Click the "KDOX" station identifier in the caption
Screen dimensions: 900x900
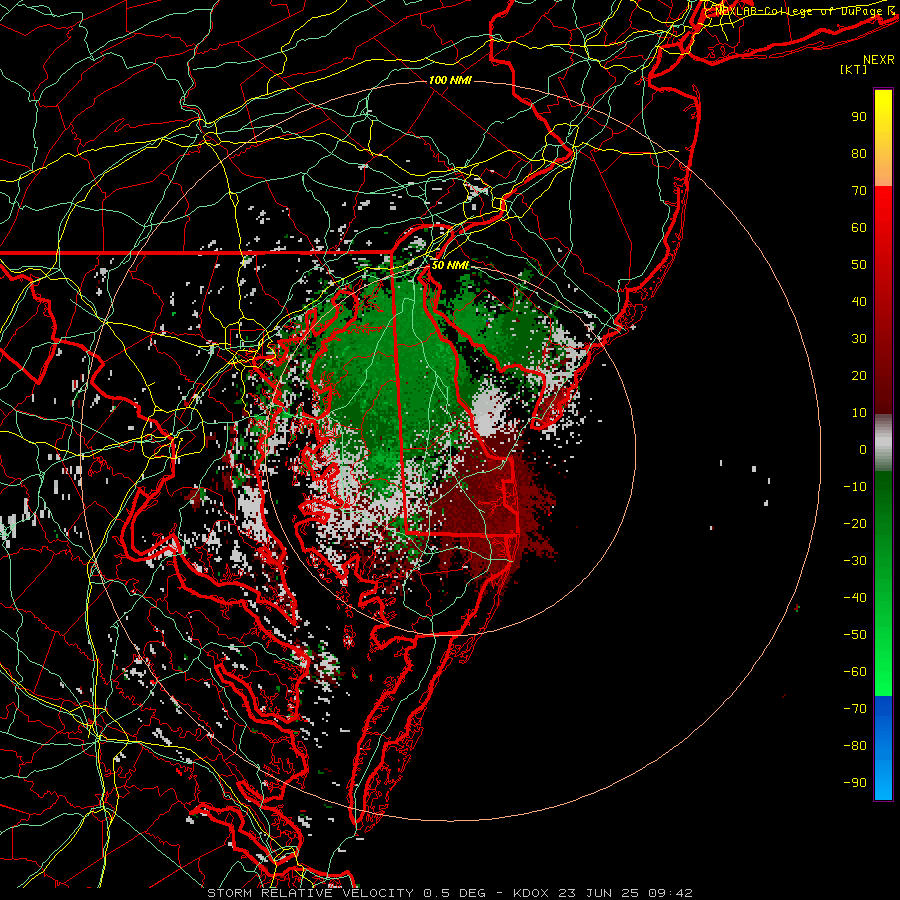pos(531,893)
